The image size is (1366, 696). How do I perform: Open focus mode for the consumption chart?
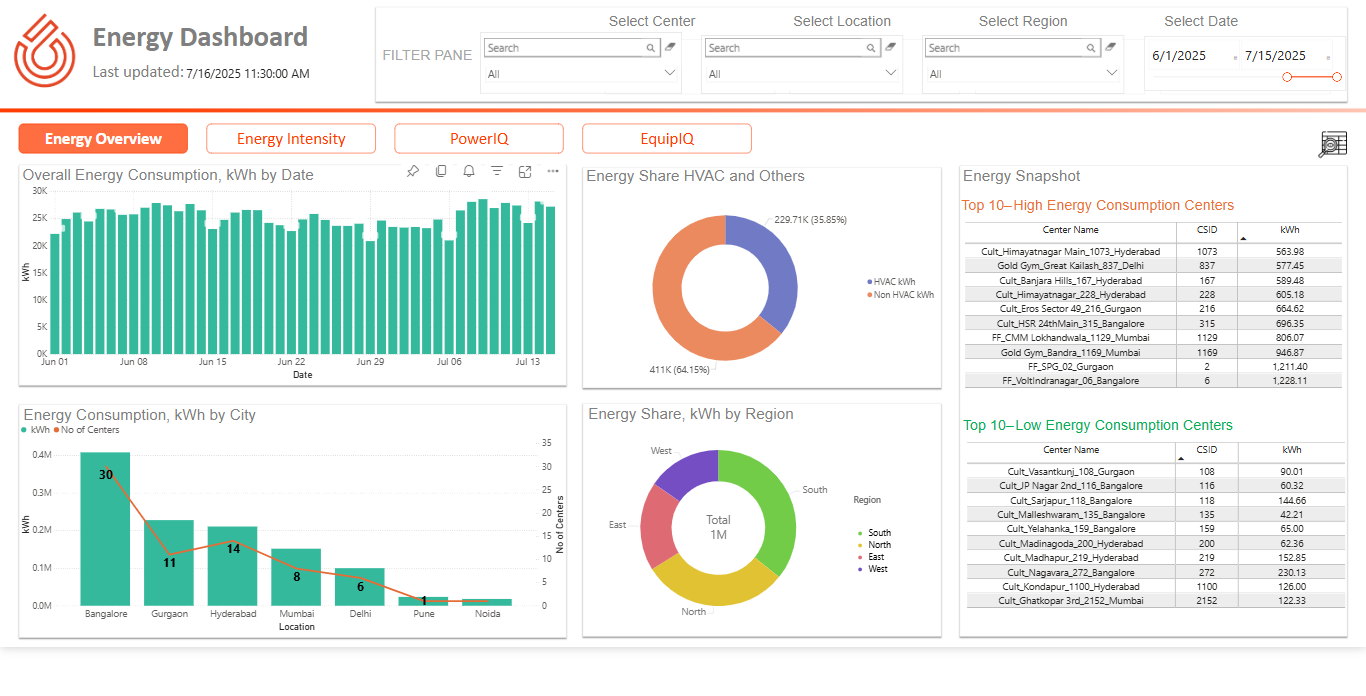(x=525, y=172)
